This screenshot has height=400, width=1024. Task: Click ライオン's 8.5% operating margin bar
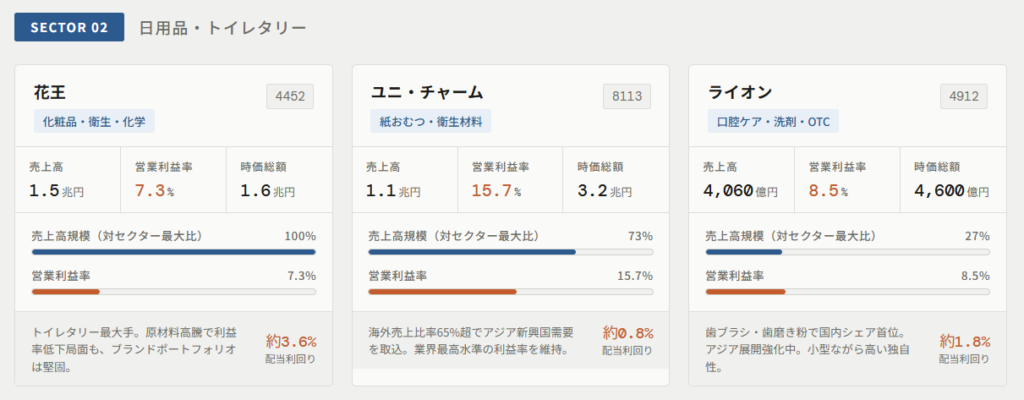(x=847, y=292)
